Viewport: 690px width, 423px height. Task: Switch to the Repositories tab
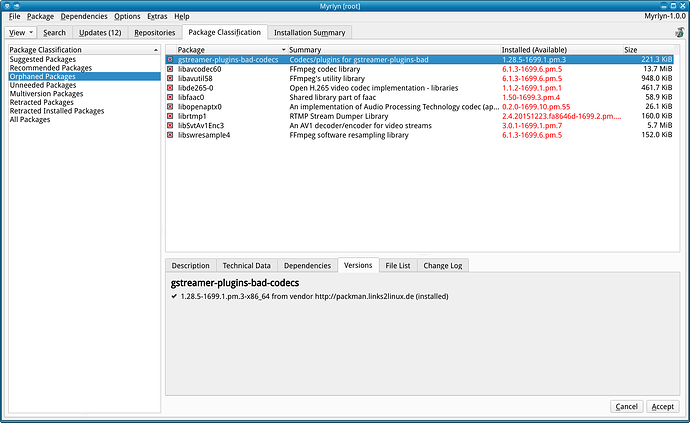pyautogui.click(x=154, y=33)
